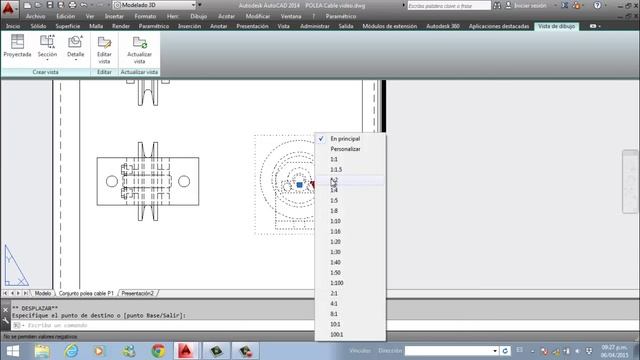The width and height of the screenshot is (640, 360).
Task: Click the Print quick-access icon
Action: [73, 5]
